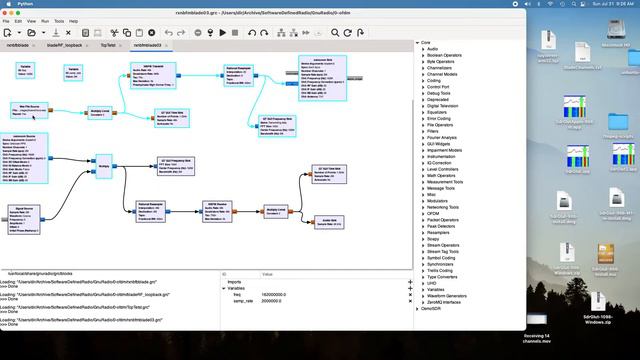Rotate selected block clockwise
640x360 pixels.
point(264,33)
